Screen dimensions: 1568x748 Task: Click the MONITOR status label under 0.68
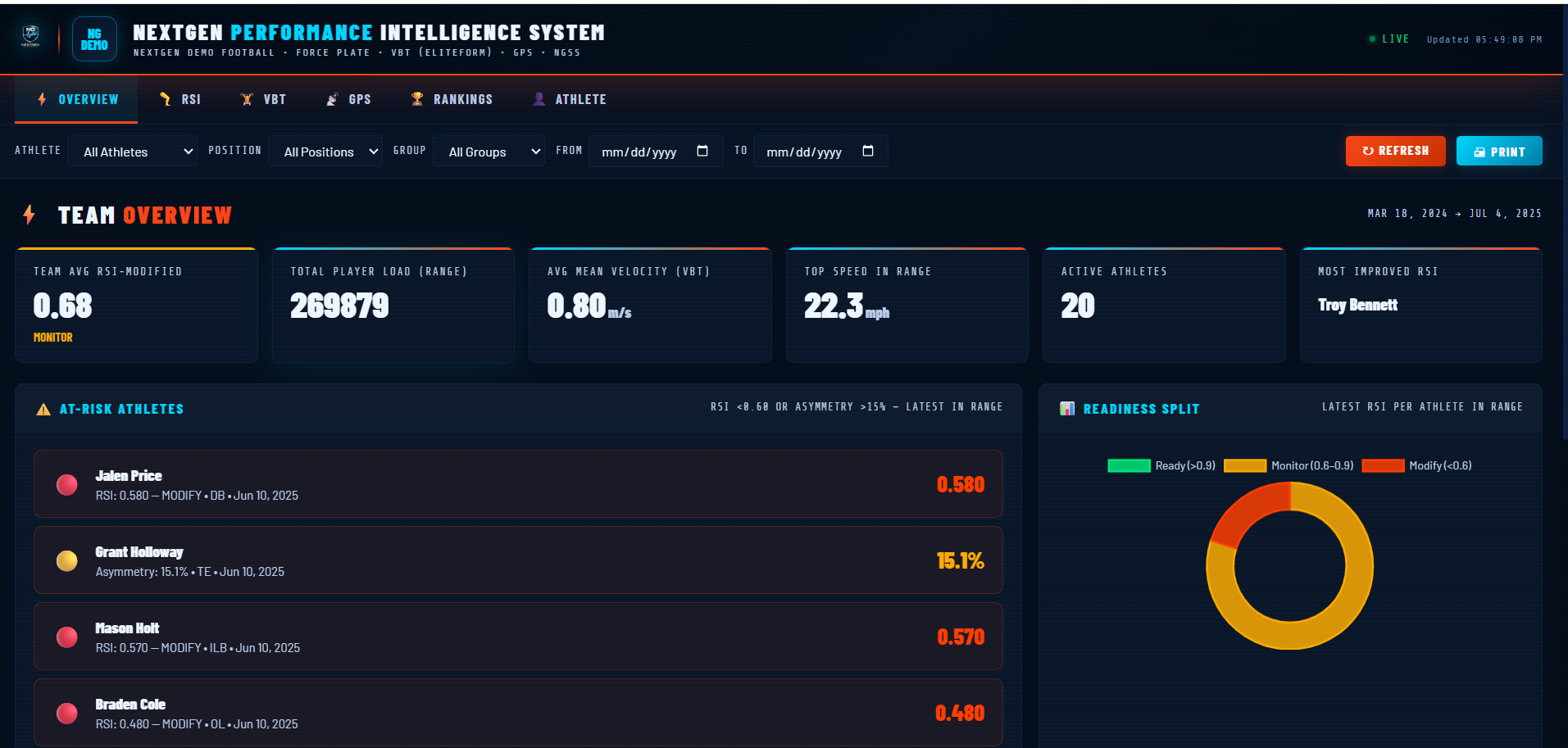tap(53, 338)
